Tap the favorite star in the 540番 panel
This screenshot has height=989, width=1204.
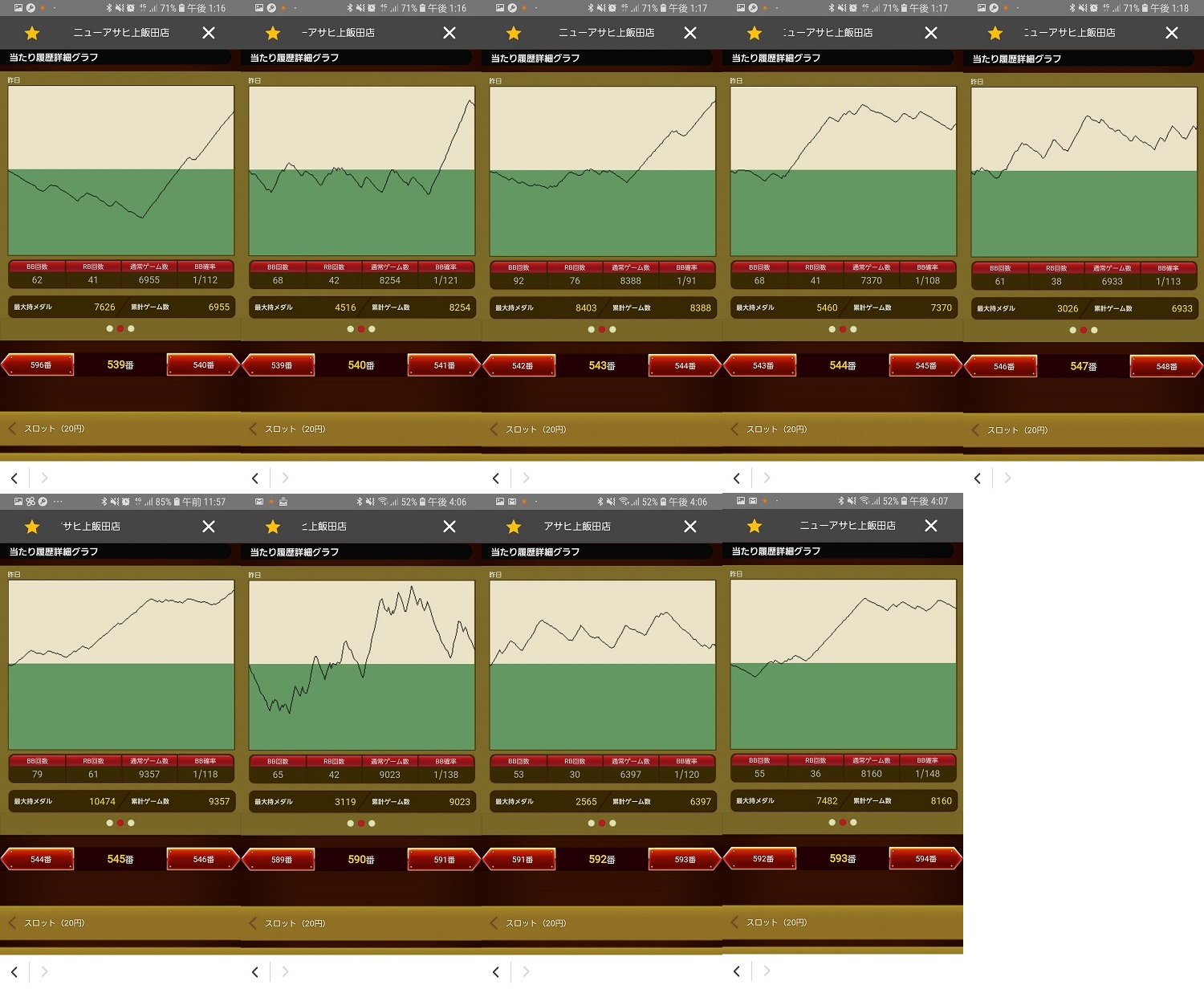tap(273, 33)
